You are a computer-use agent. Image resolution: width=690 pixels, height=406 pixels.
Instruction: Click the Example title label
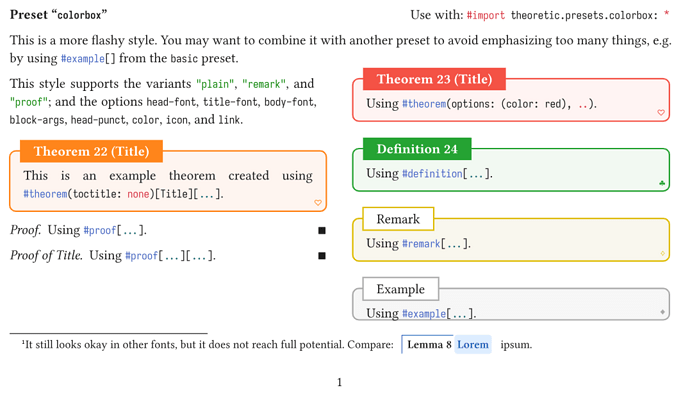[x=400, y=289]
